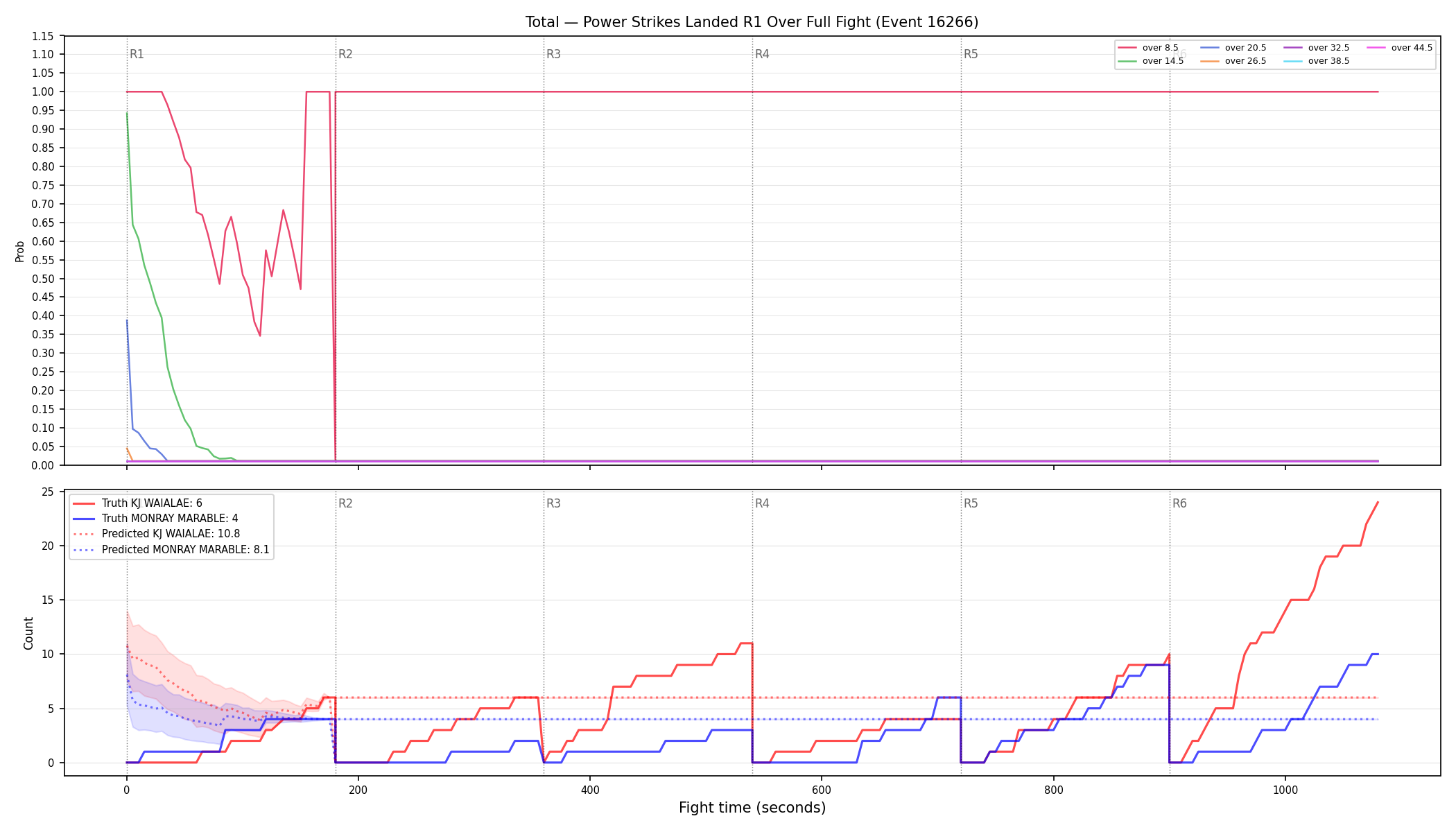Select the 'over 26.5' legend entry

click(x=1233, y=61)
